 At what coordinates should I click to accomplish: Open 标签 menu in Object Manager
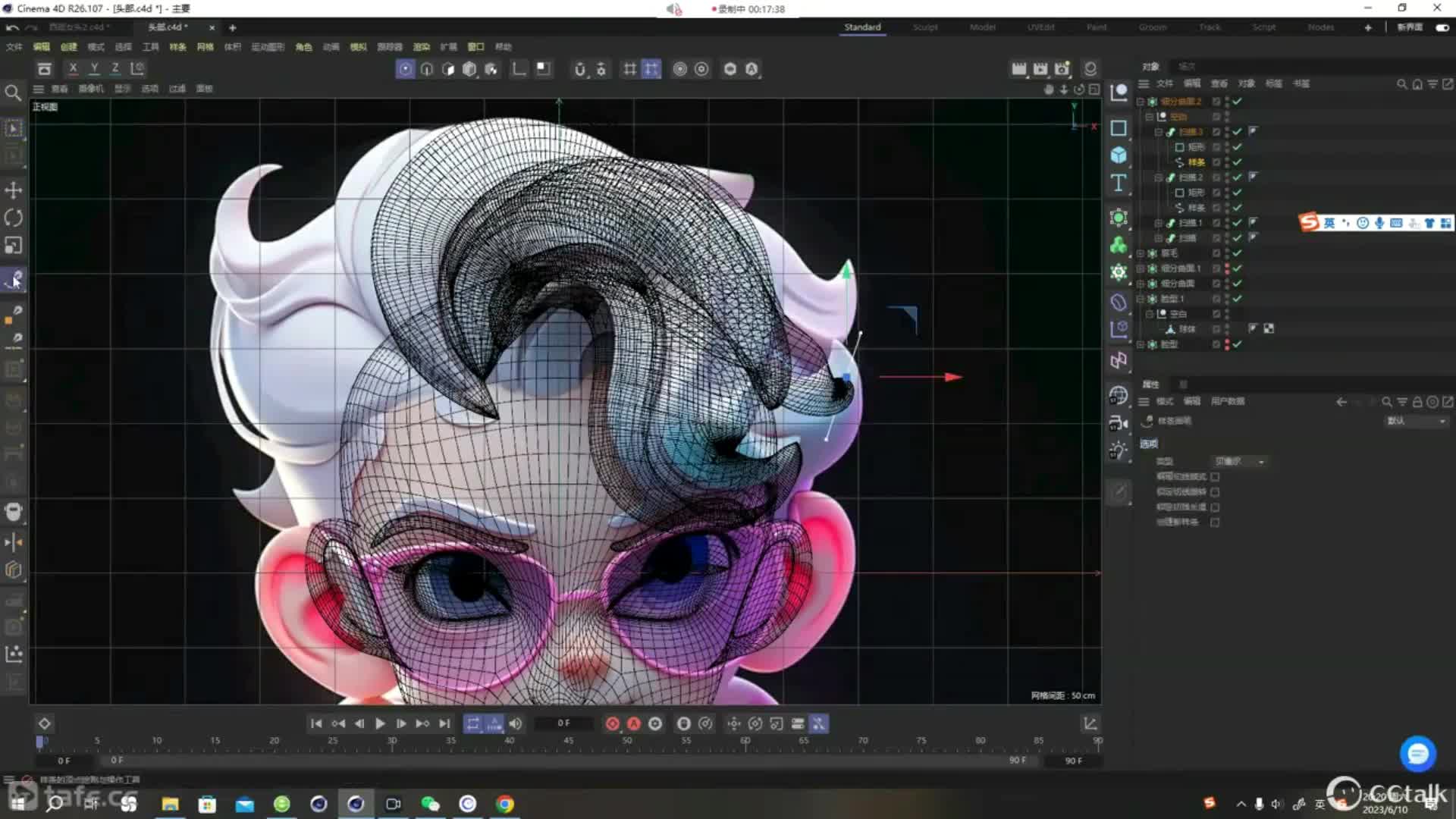coord(1274,84)
